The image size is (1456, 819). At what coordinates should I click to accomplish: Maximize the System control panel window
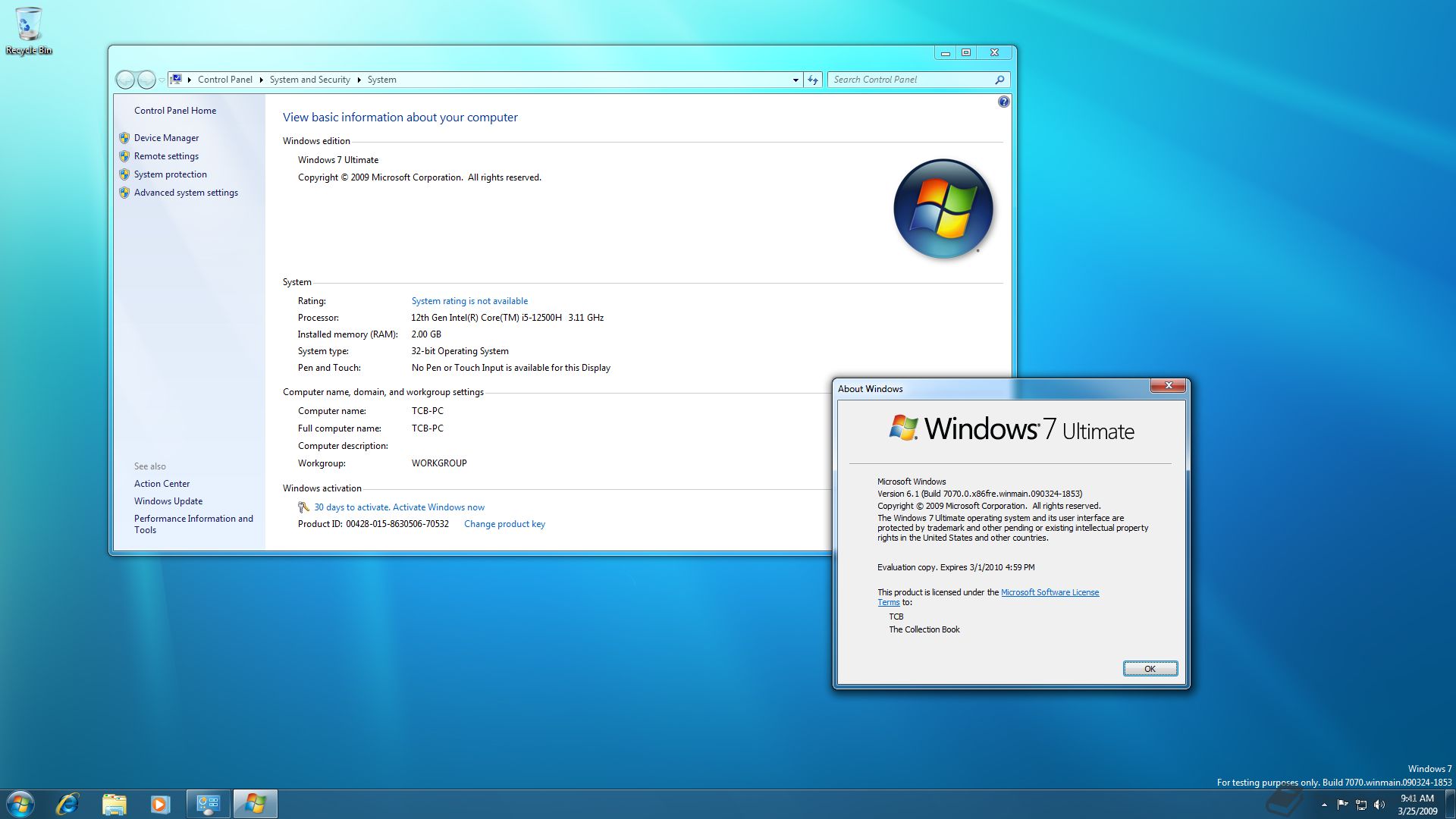pos(966,52)
